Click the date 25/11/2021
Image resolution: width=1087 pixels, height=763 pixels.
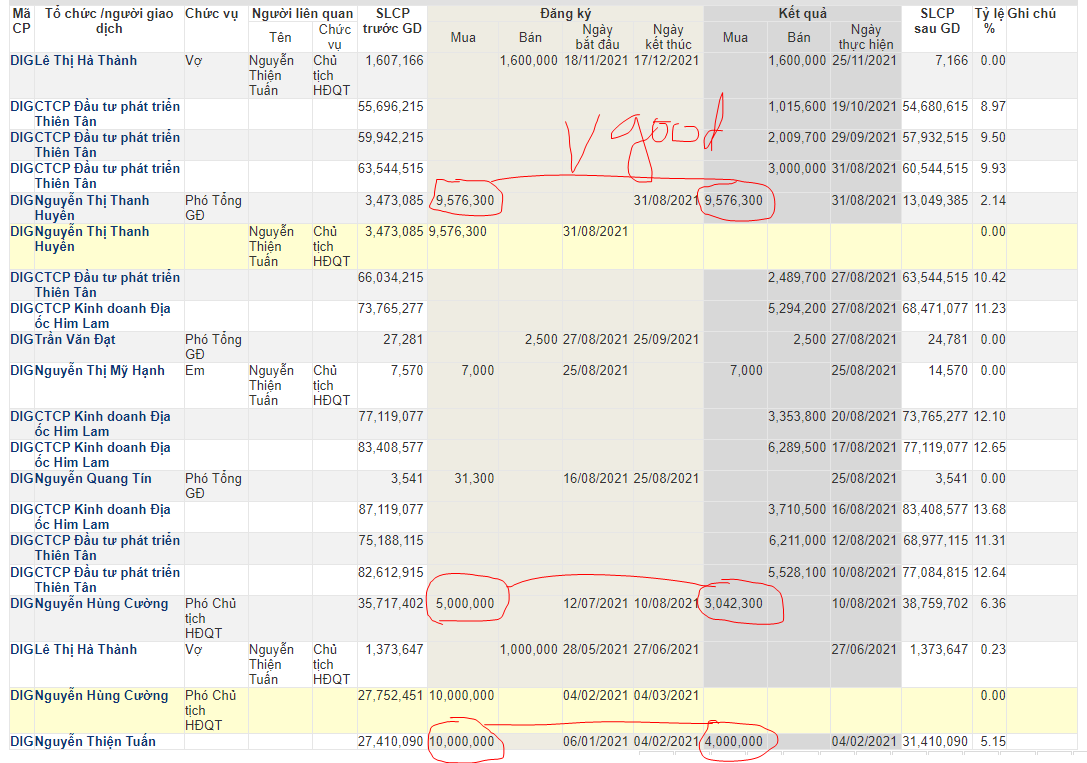(x=864, y=61)
